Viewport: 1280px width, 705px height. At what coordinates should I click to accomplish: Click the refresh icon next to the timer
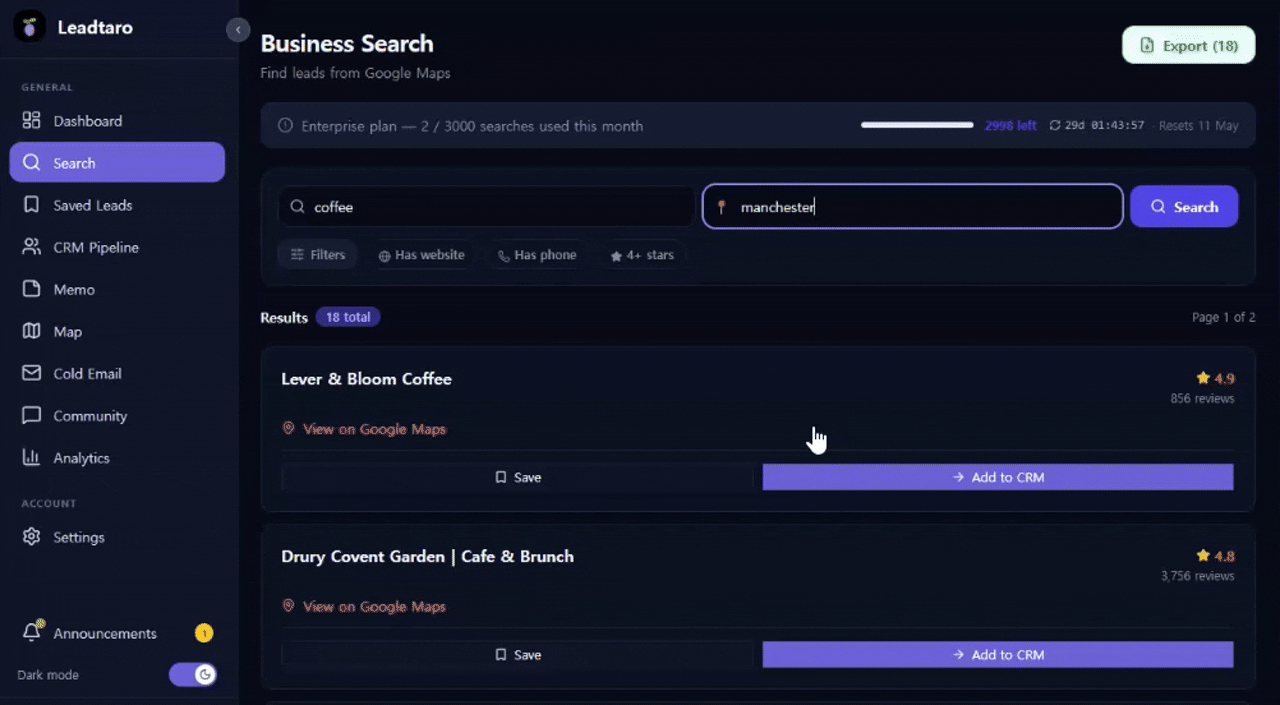[1055, 125]
